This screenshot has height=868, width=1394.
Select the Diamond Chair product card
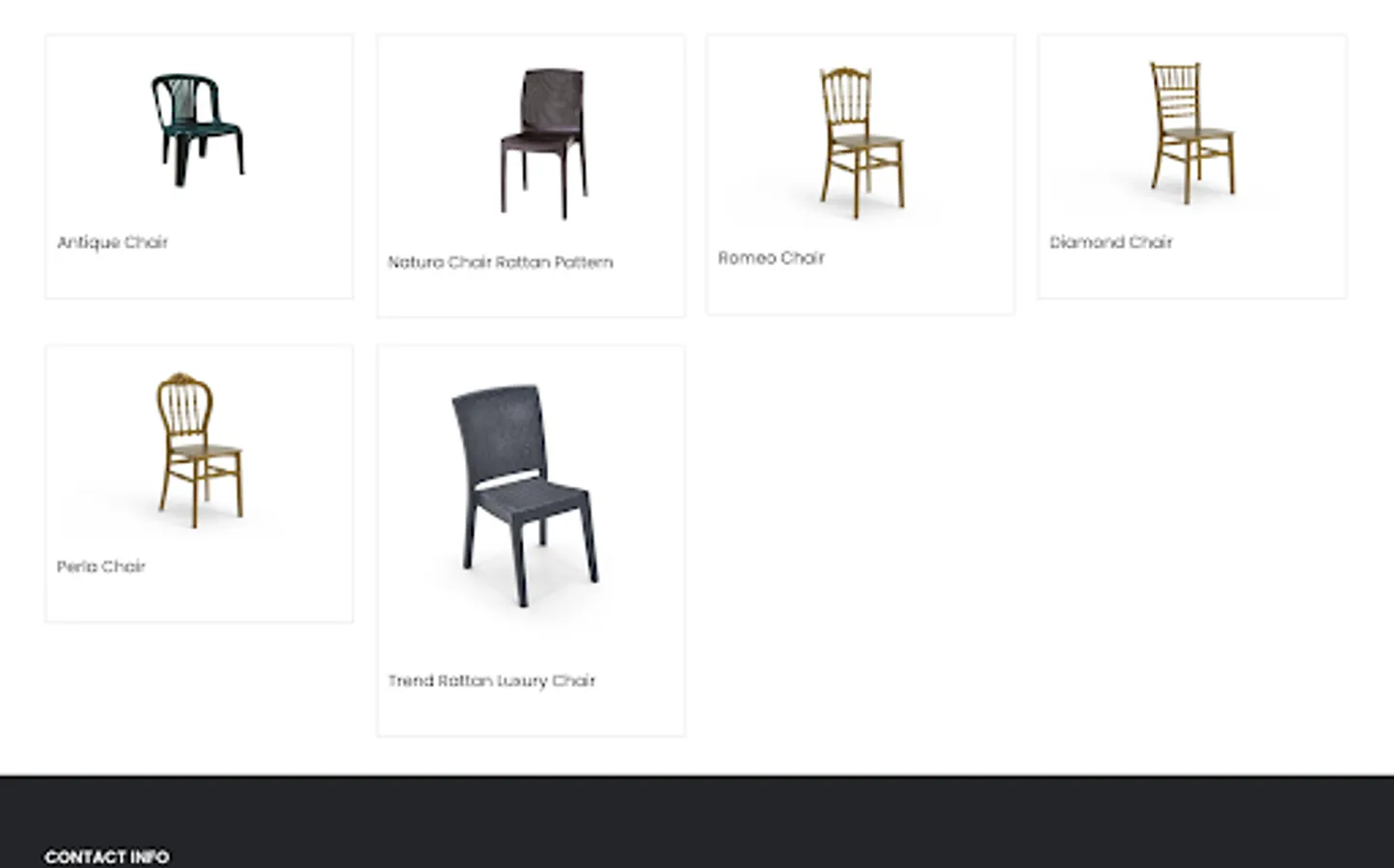[x=1191, y=167]
